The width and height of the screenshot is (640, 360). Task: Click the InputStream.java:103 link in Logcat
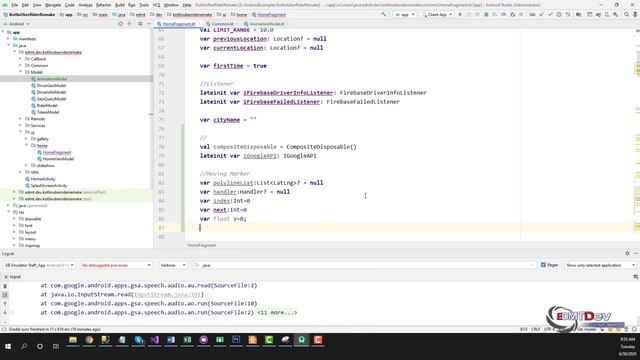[x=167, y=295]
